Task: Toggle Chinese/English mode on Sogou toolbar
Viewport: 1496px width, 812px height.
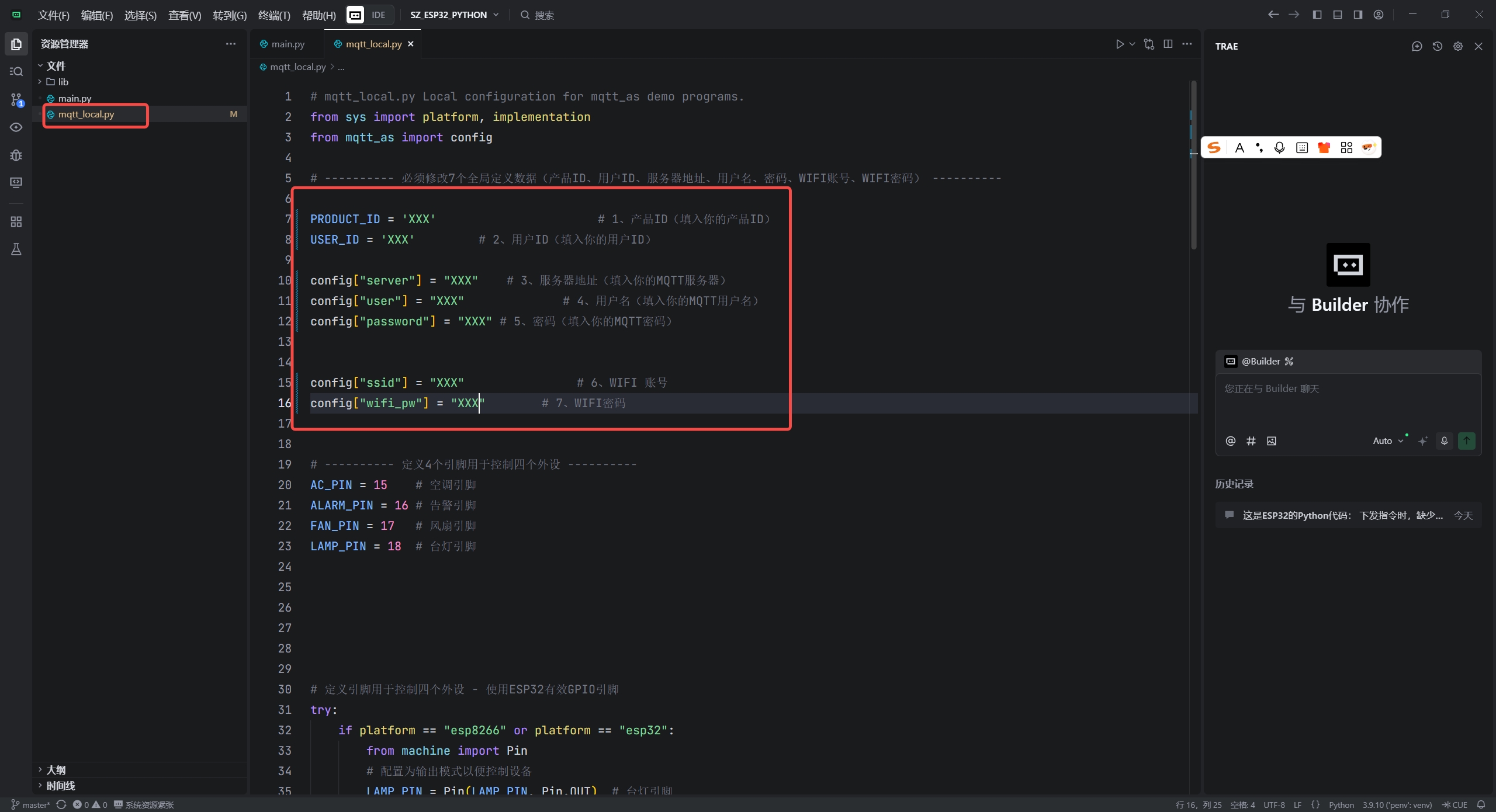Action: coord(1240,147)
